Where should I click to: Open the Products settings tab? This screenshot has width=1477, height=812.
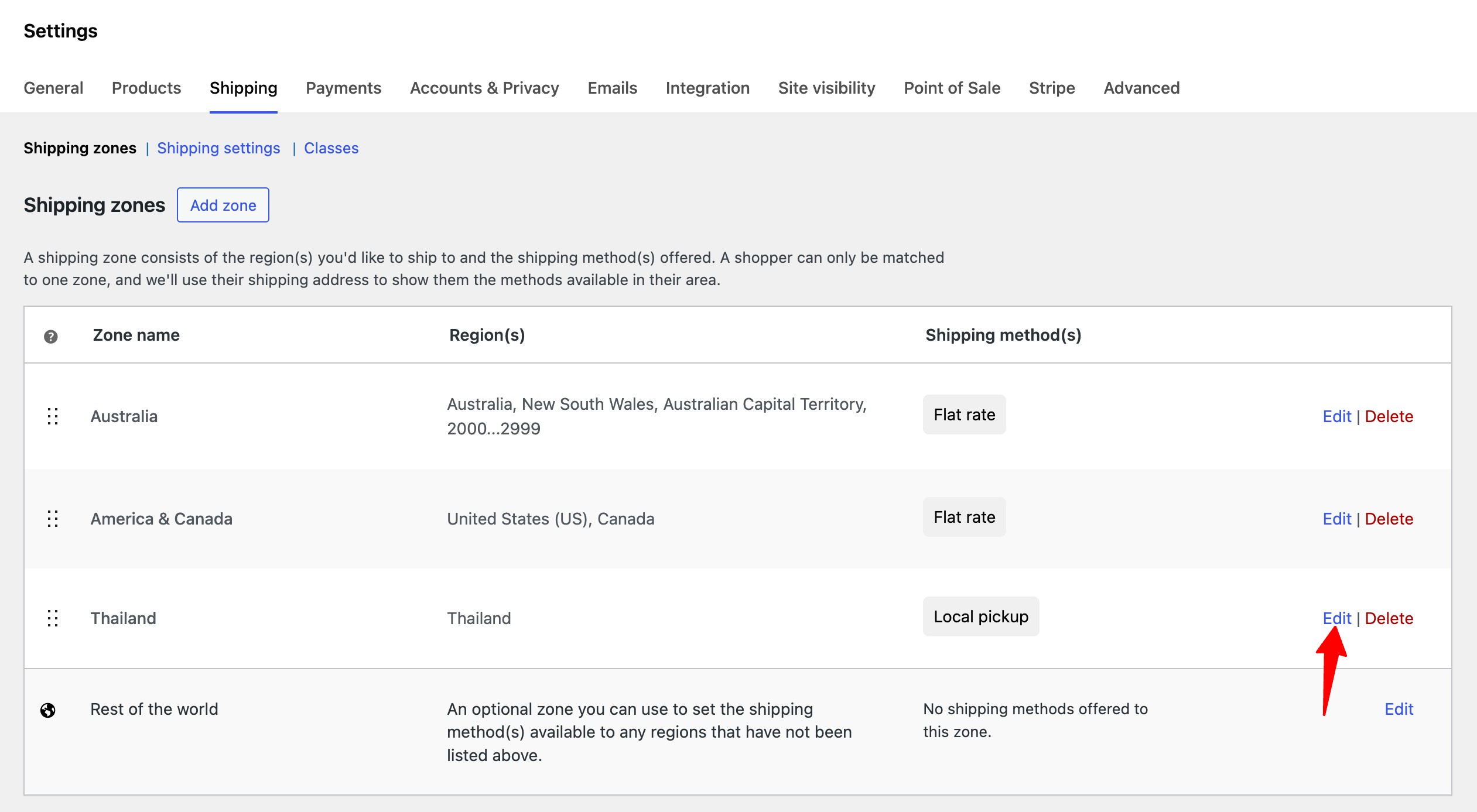[x=146, y=88]
